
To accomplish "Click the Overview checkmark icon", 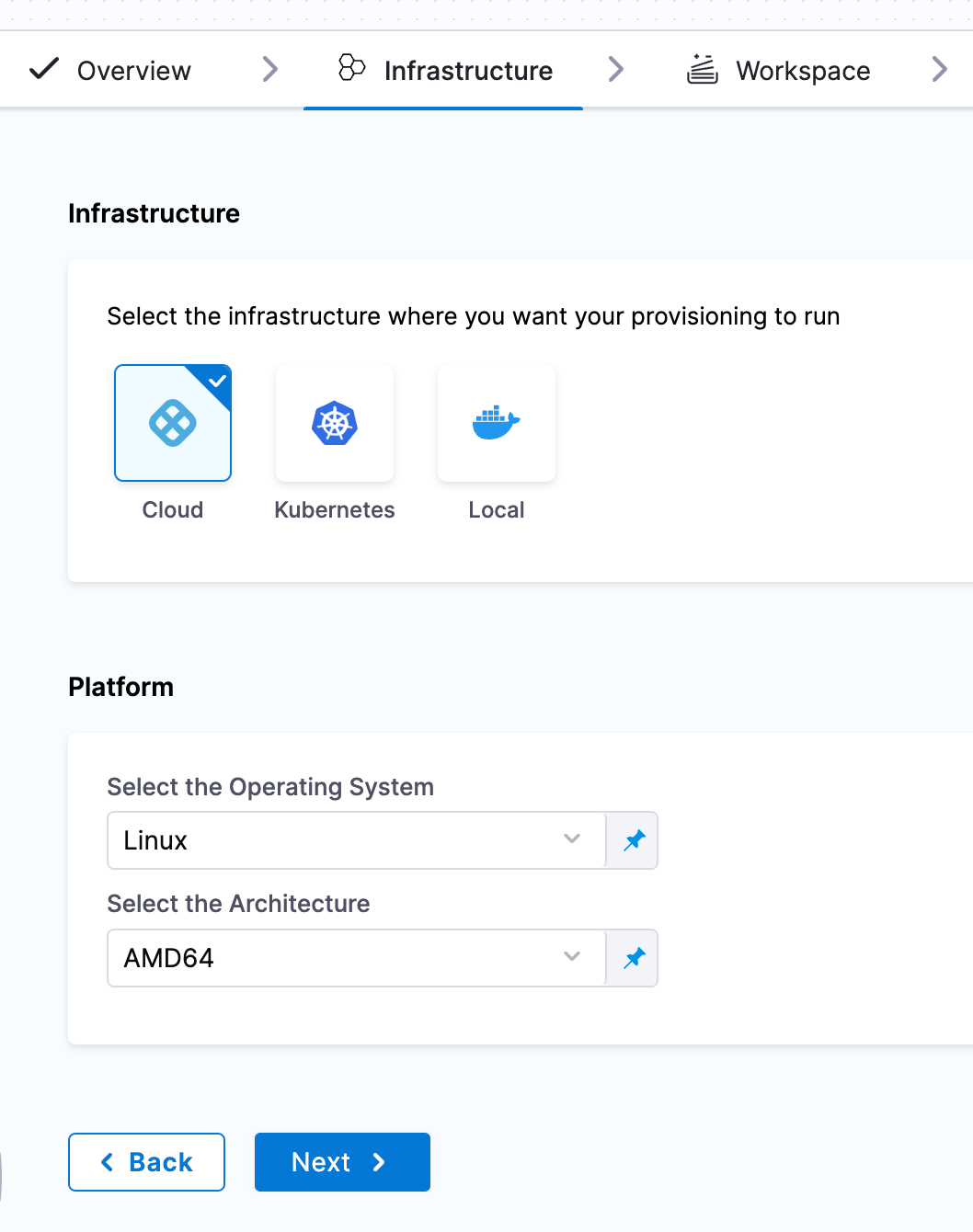I will 44,69.
